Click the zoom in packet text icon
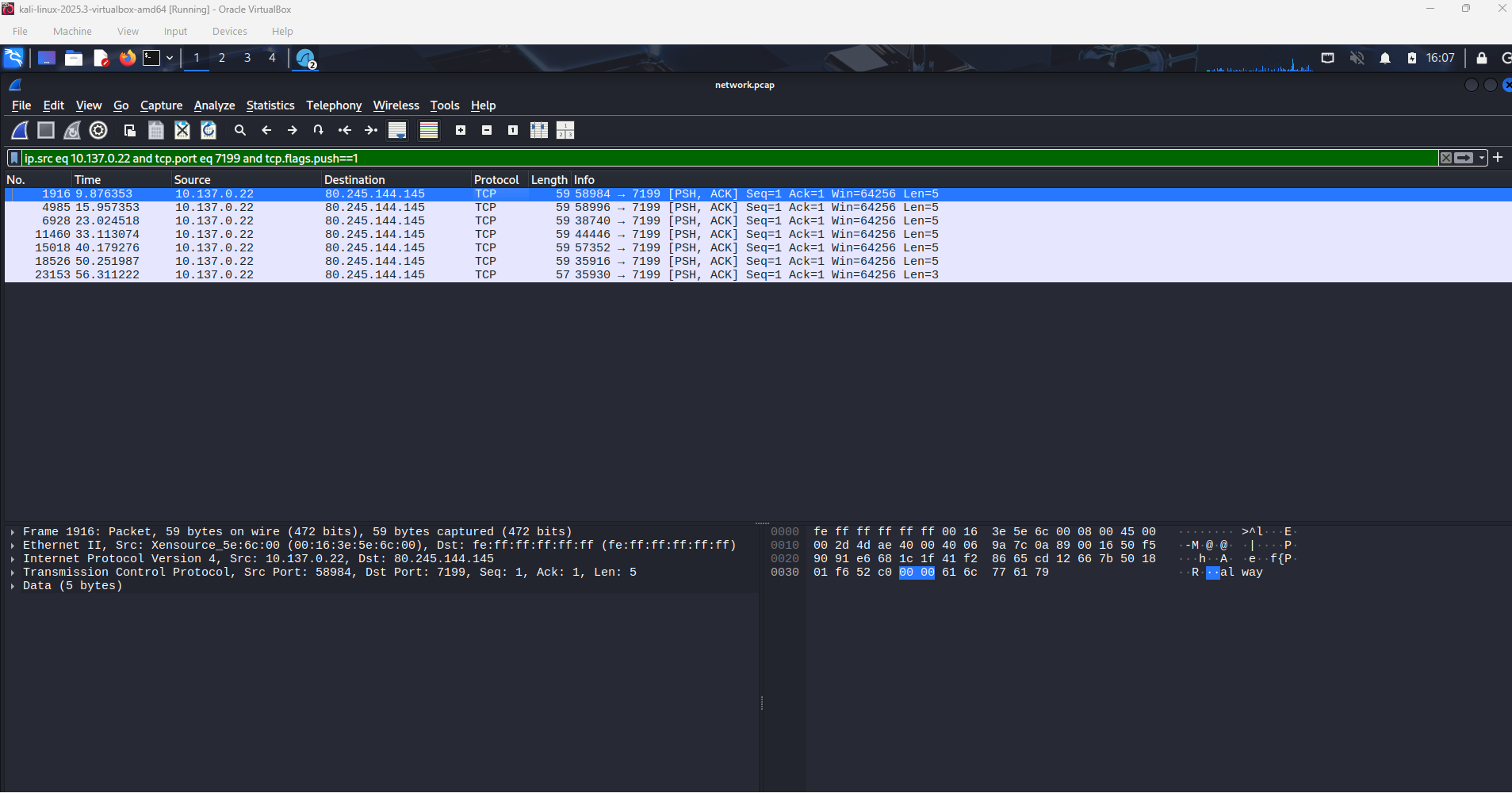Image resolution: width=1512 pixels, height=793 pixels. pyautogui.click(x=461, y=130)
